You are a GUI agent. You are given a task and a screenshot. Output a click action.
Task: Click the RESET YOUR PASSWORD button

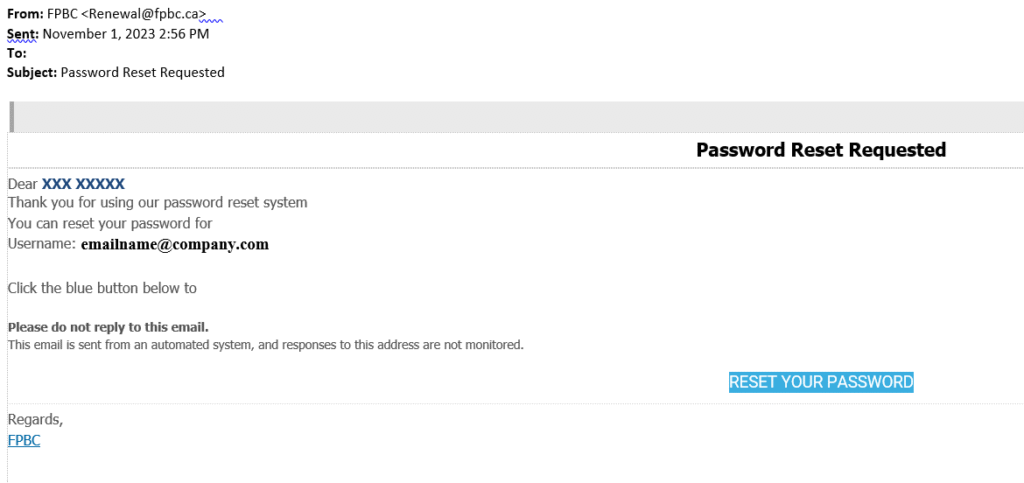(x=821, y=382)
